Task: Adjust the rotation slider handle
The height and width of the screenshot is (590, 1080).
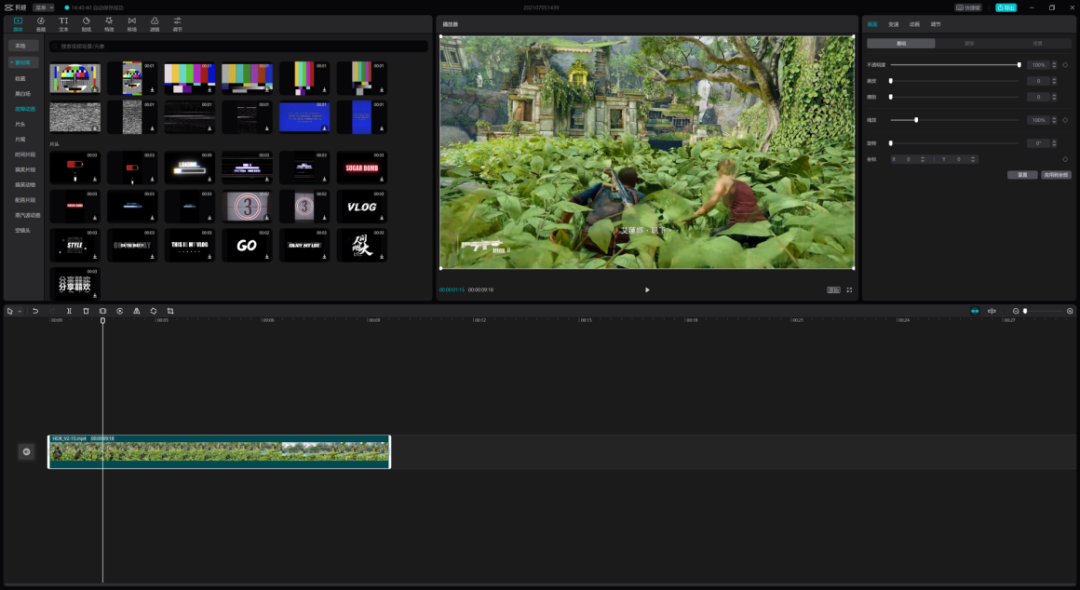Action: pyautogui.click(x=891, y=143)
